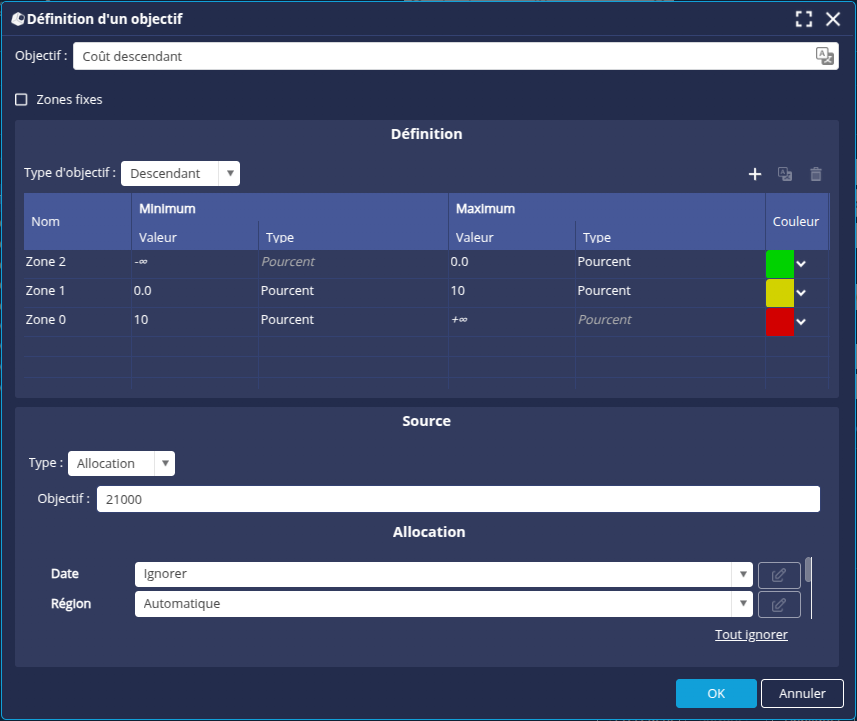Click the edit icon for Région allocation
Screen dimensions: 857x721
(x=779, y=604)
